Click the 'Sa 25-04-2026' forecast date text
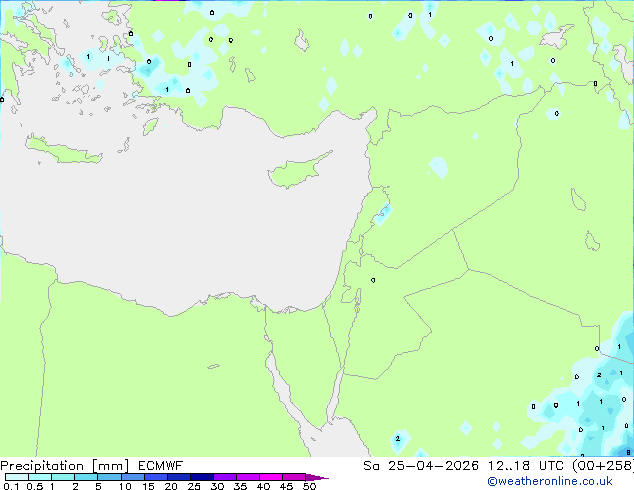This screenshot has height=490, width=634. (421, 466)
